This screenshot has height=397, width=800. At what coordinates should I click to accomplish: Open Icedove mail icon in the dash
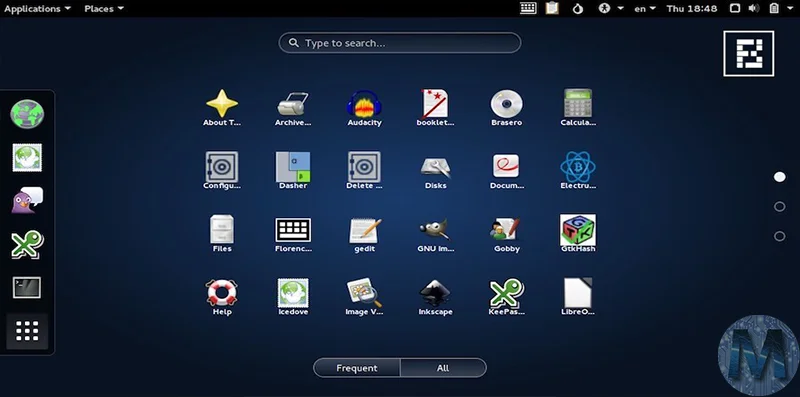(x=27, y=158)
